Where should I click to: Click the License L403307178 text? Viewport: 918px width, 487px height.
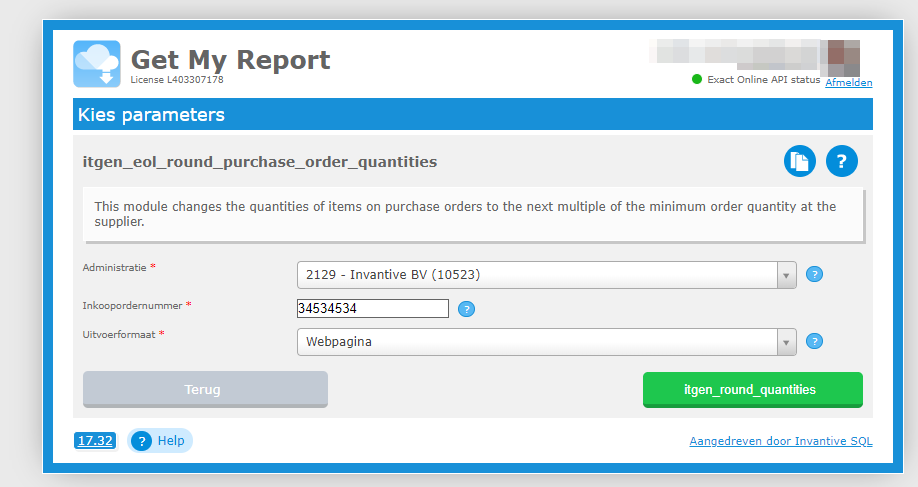click(177, 80)
